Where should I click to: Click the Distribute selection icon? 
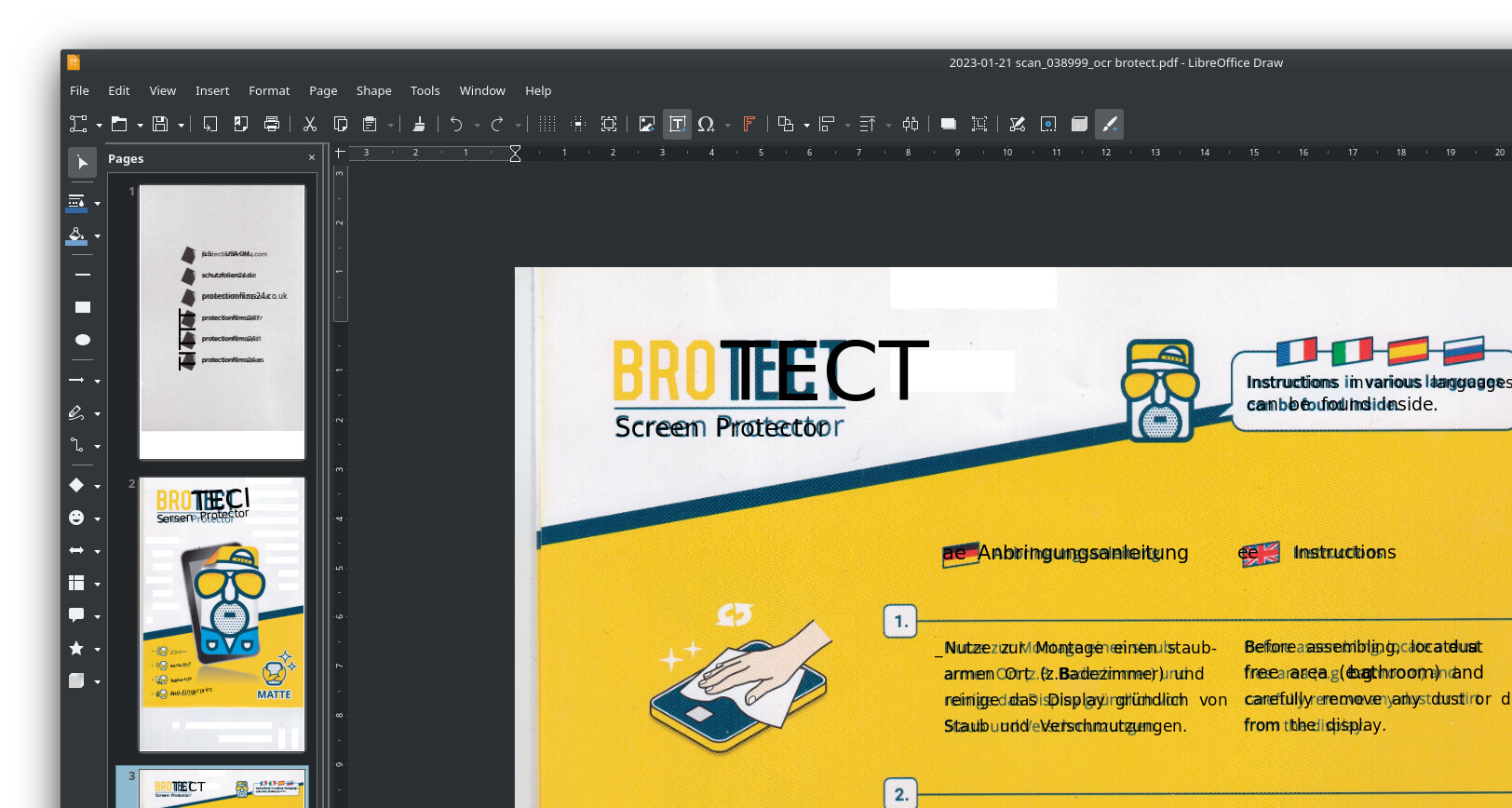pos(911,124)
